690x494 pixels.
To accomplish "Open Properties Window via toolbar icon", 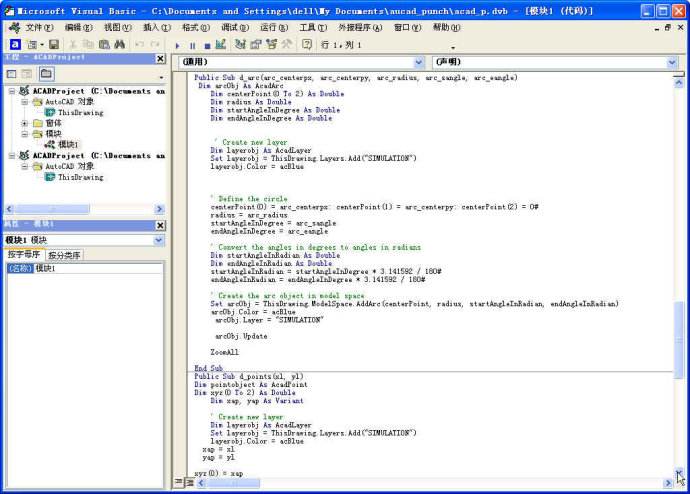I will [256, 44].
